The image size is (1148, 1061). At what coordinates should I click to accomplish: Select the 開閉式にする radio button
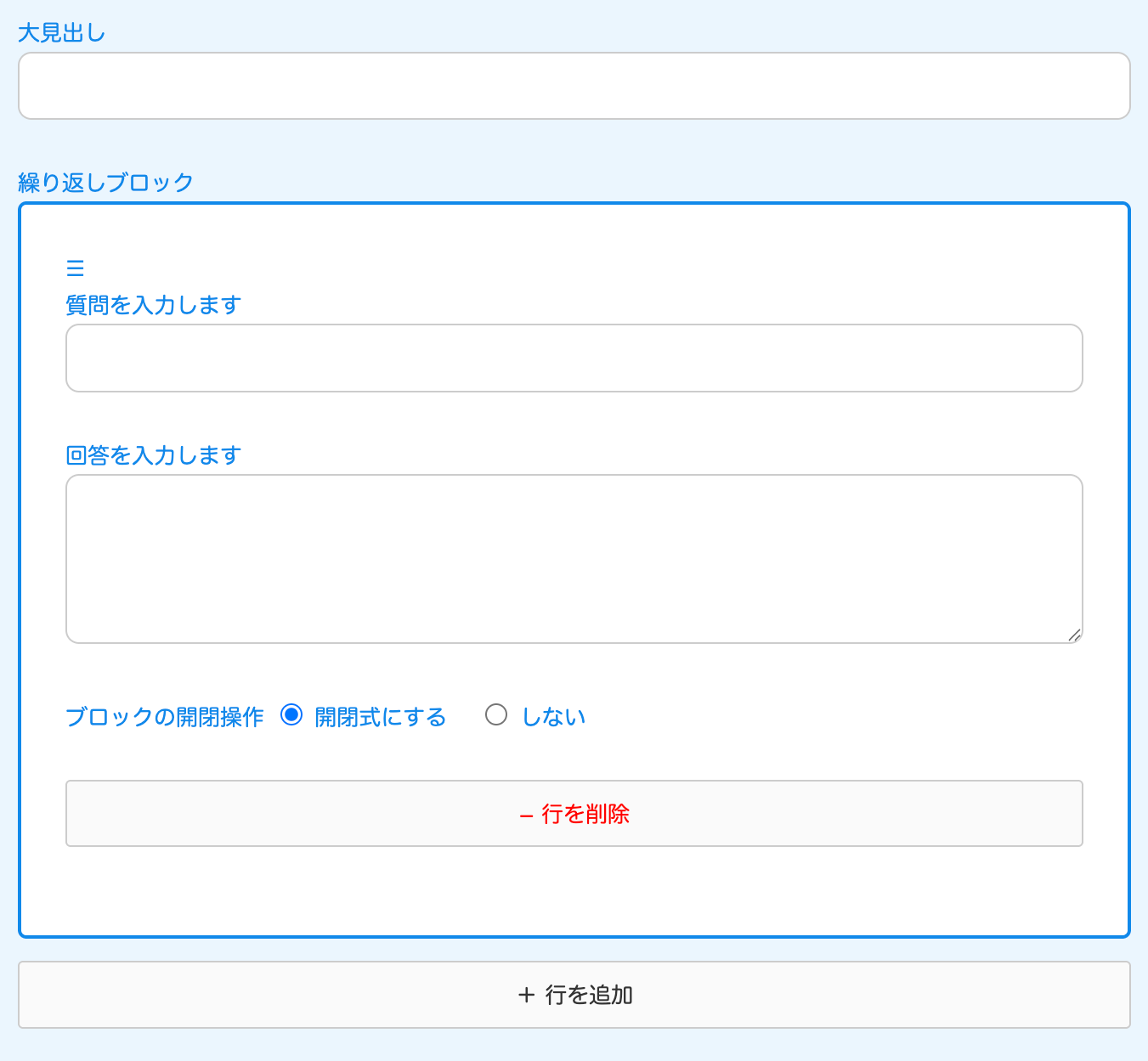pyautogui.click(x=291, y=715)
